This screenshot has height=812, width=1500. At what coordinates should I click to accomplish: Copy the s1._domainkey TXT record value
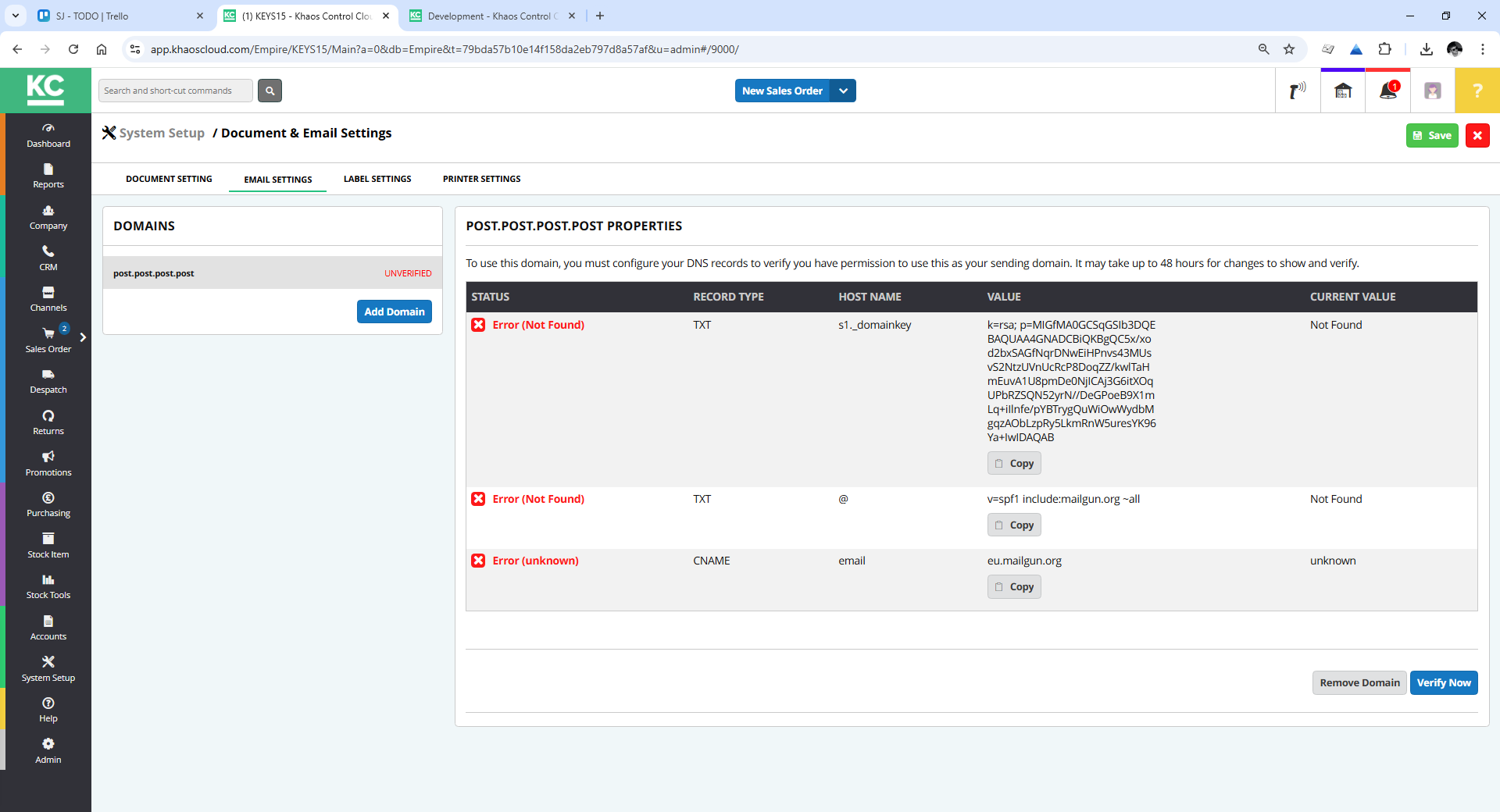coord(1013,463)
